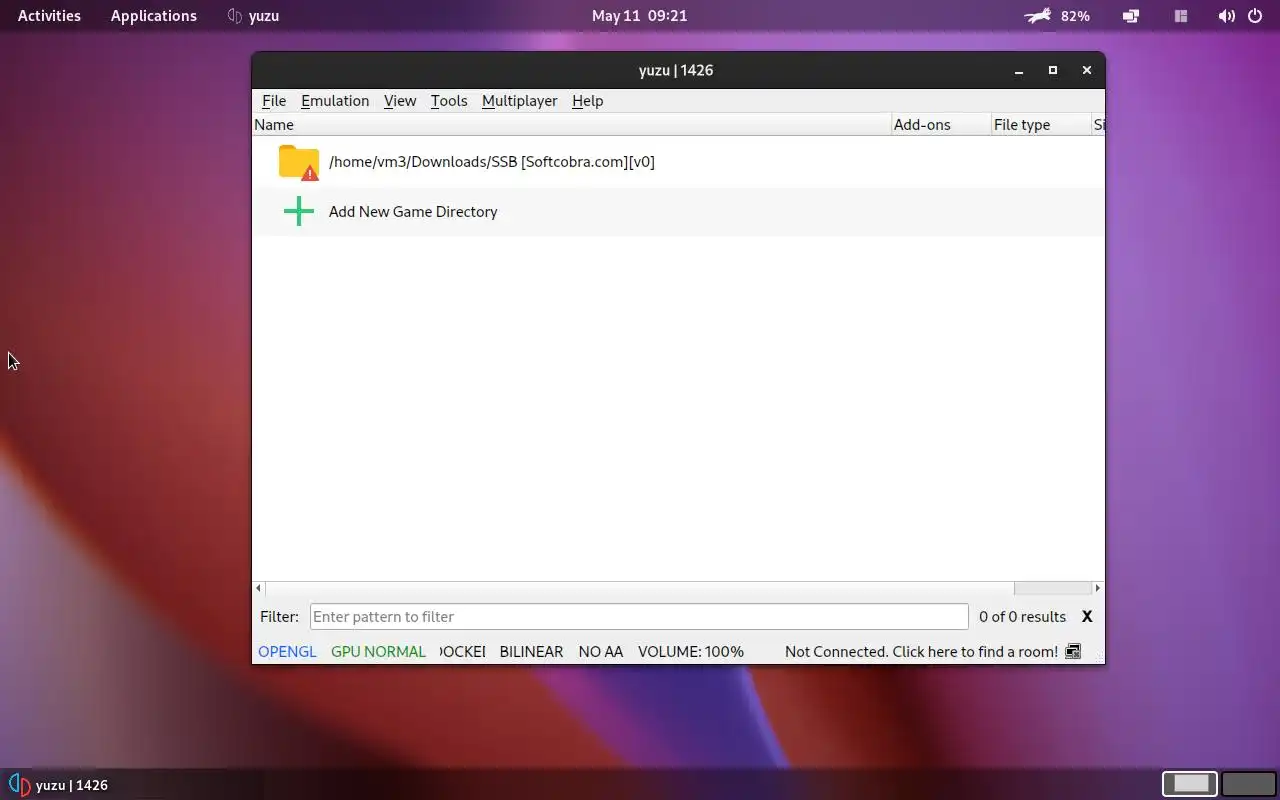Sort by the Add-ons column header
The image size is (1280, 800).
(941, 125)
